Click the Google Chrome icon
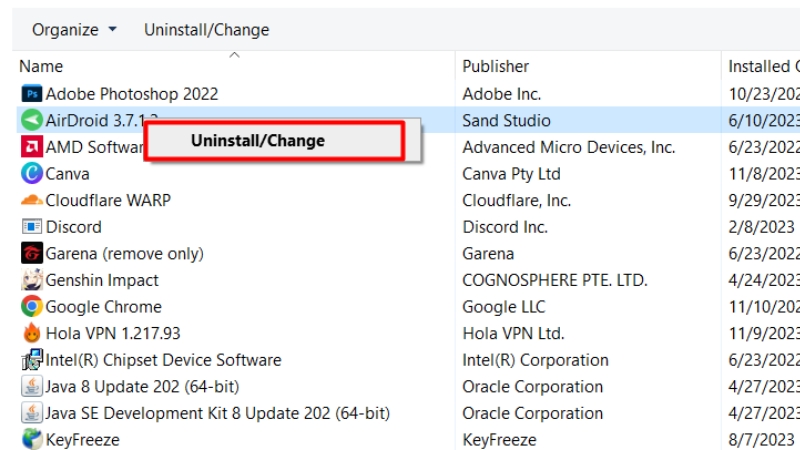This screenshot has width=800, height=450. coord(32,307)
